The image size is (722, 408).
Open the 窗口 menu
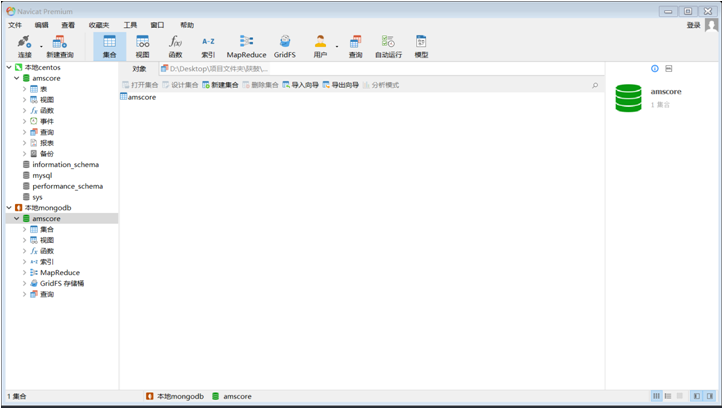(x=157, y=25)
